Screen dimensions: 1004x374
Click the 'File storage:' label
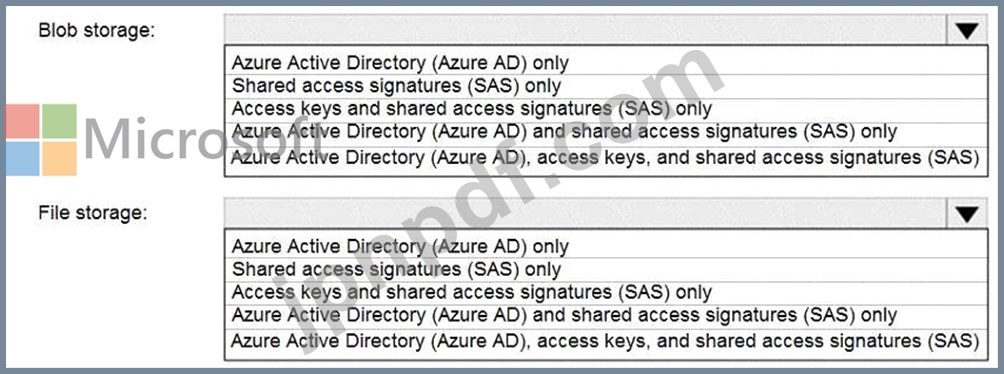(x=93, y=213)
